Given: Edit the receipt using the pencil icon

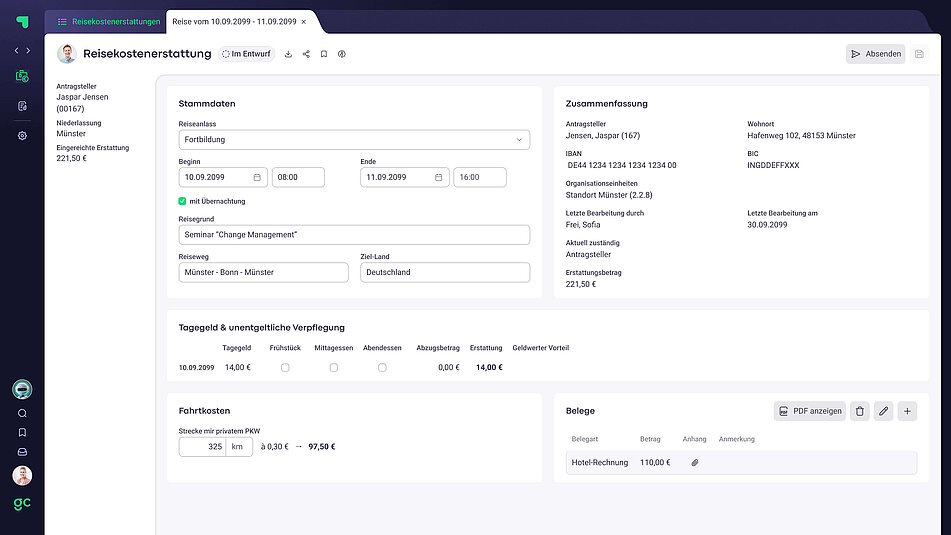Looking at the screenshot, I should click(x=883, y=411).
